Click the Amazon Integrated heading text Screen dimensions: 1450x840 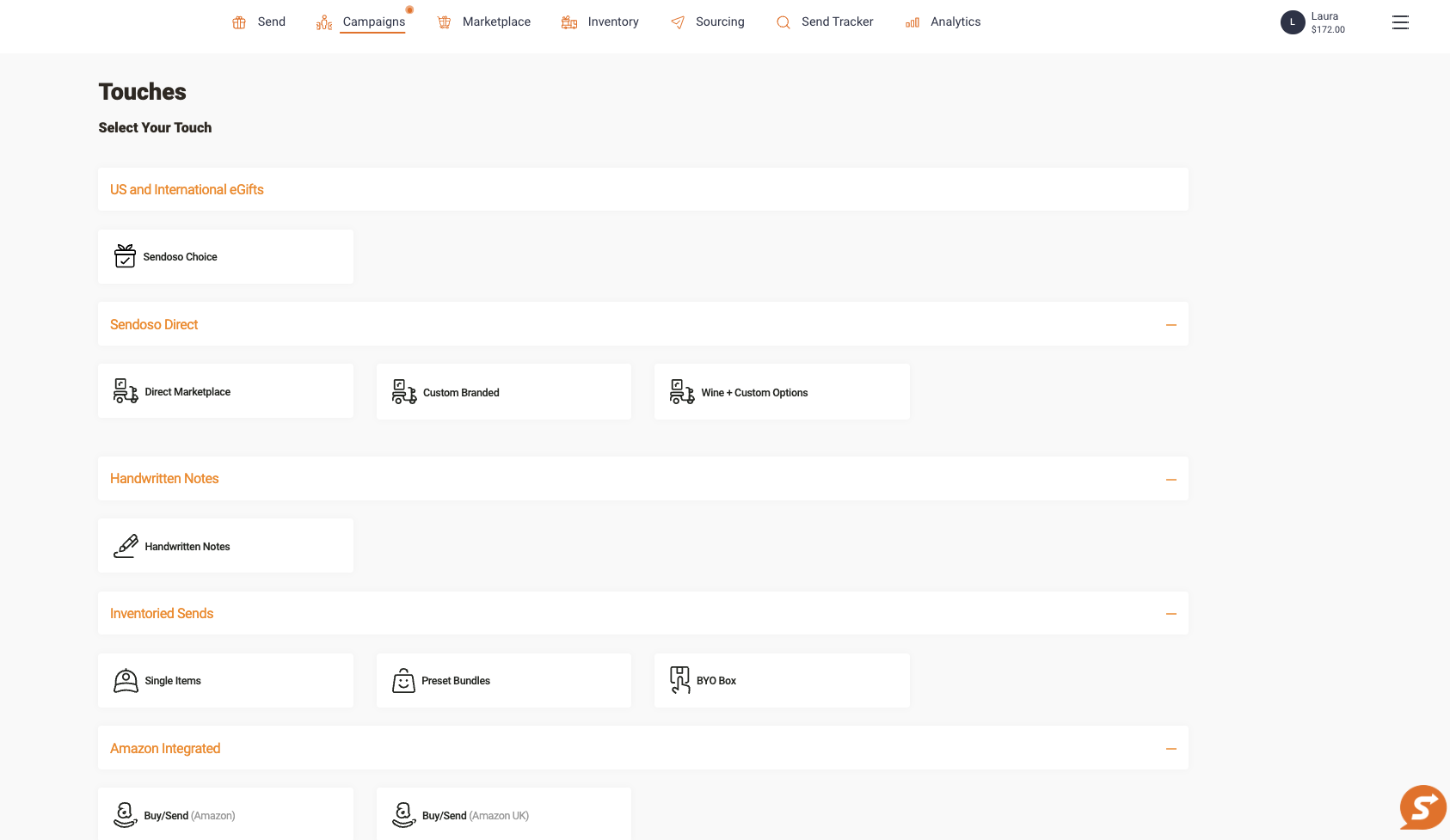click(165, 748)
